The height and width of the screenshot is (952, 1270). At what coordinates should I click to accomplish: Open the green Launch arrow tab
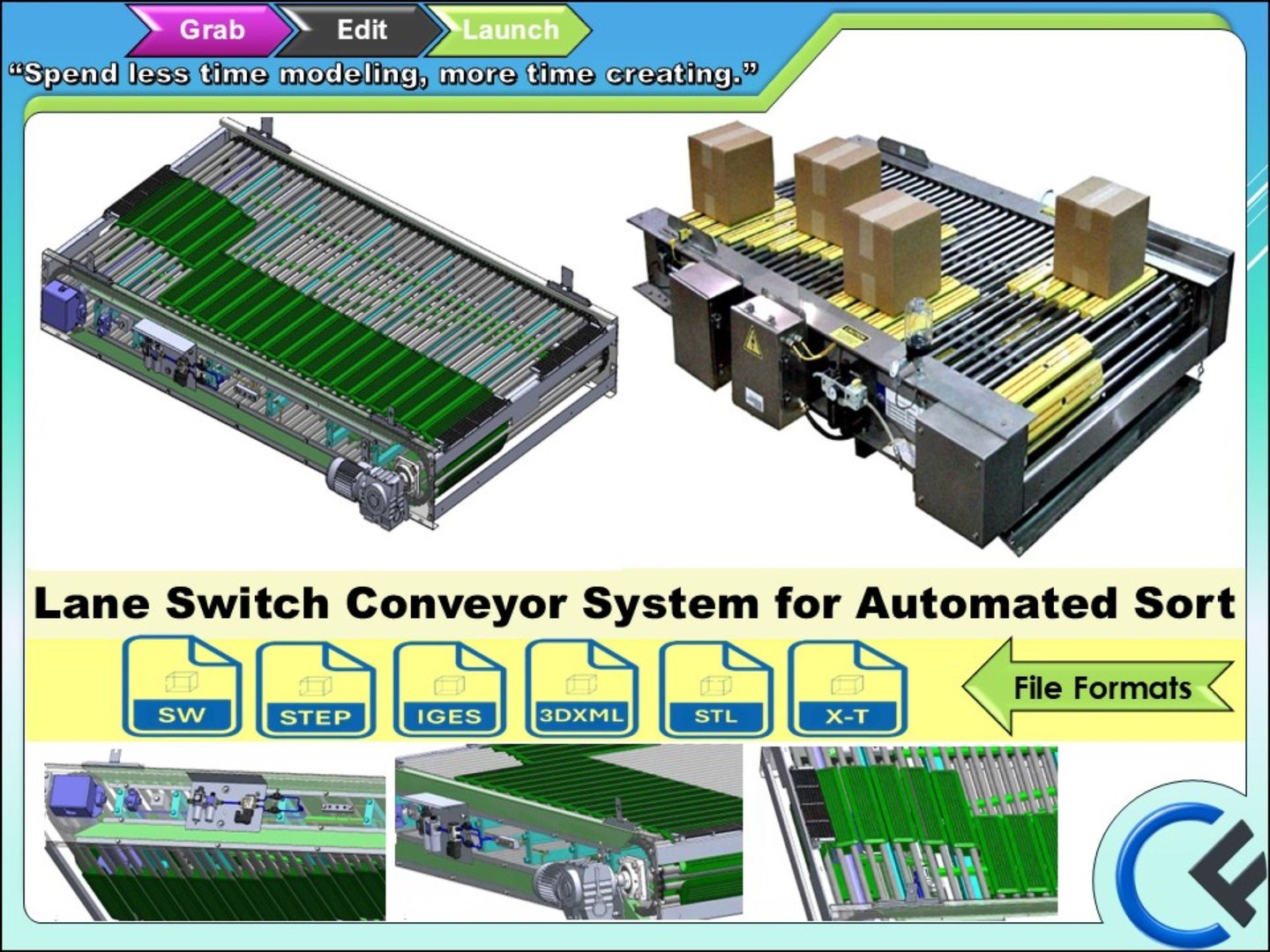tap(510, 30)
